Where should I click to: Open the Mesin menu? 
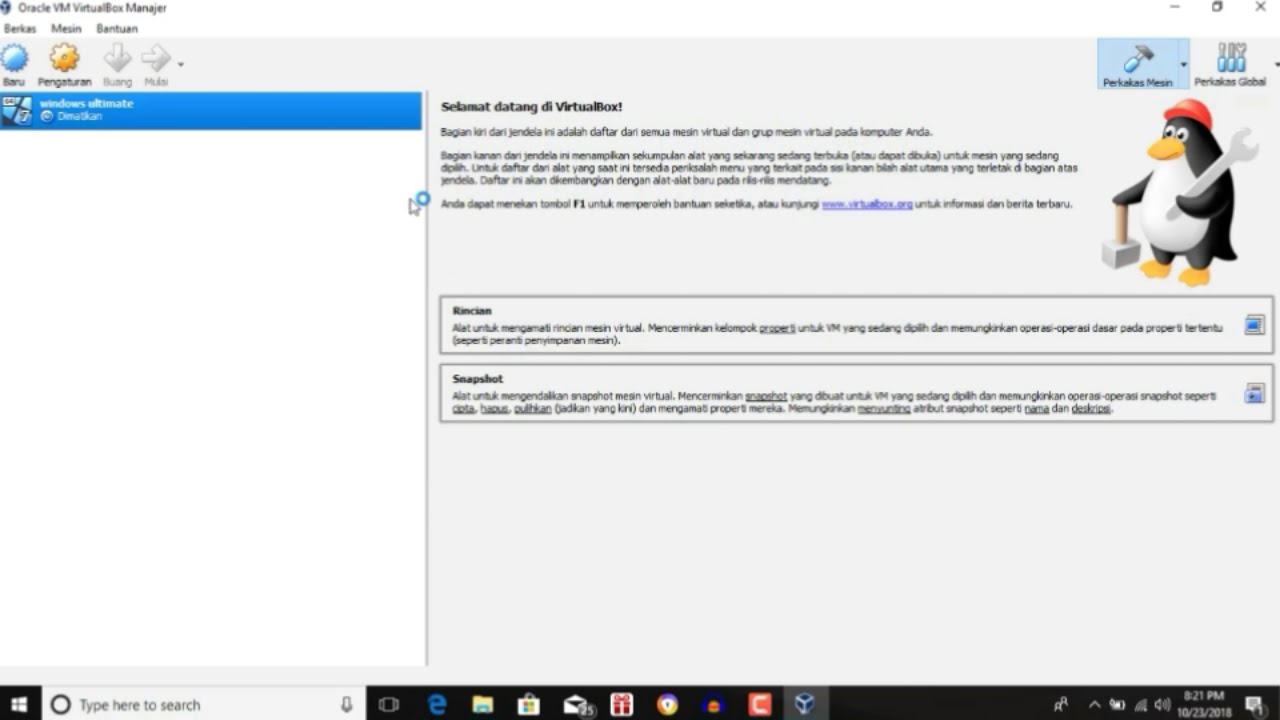click(66, 29)
